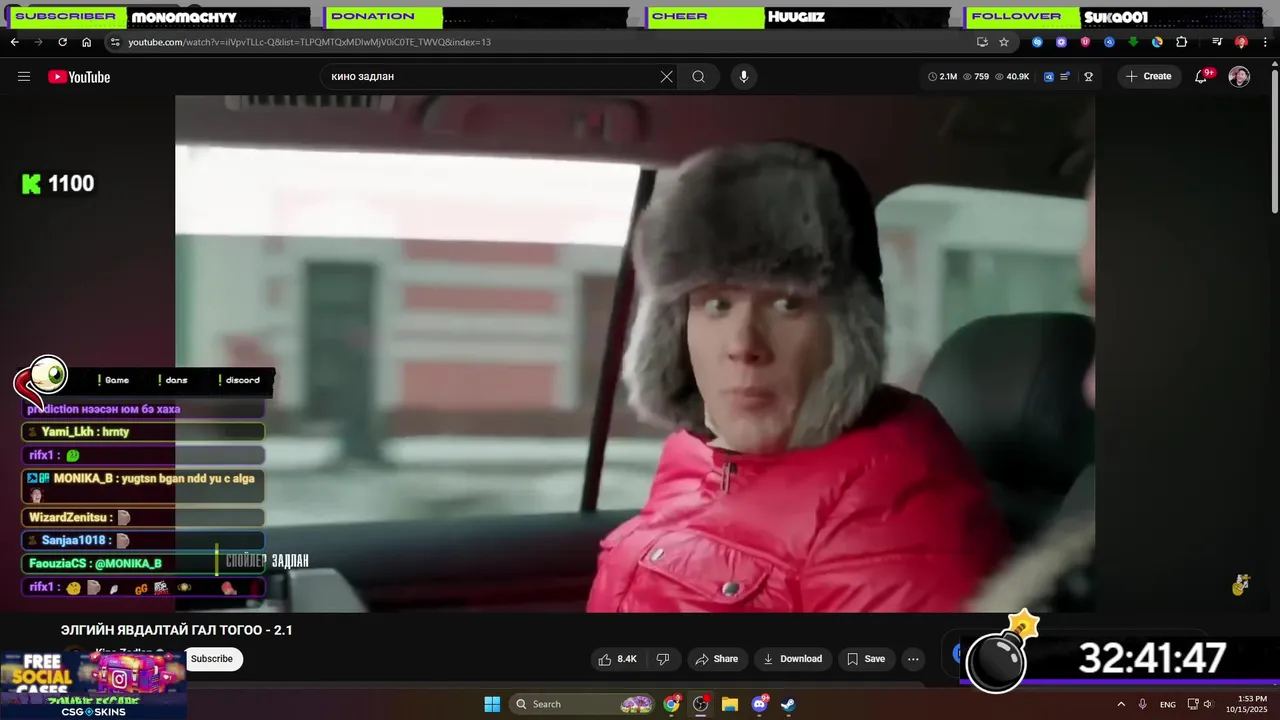
Task: Open media controls in browser toolbar
Action: coord(1217,42)
